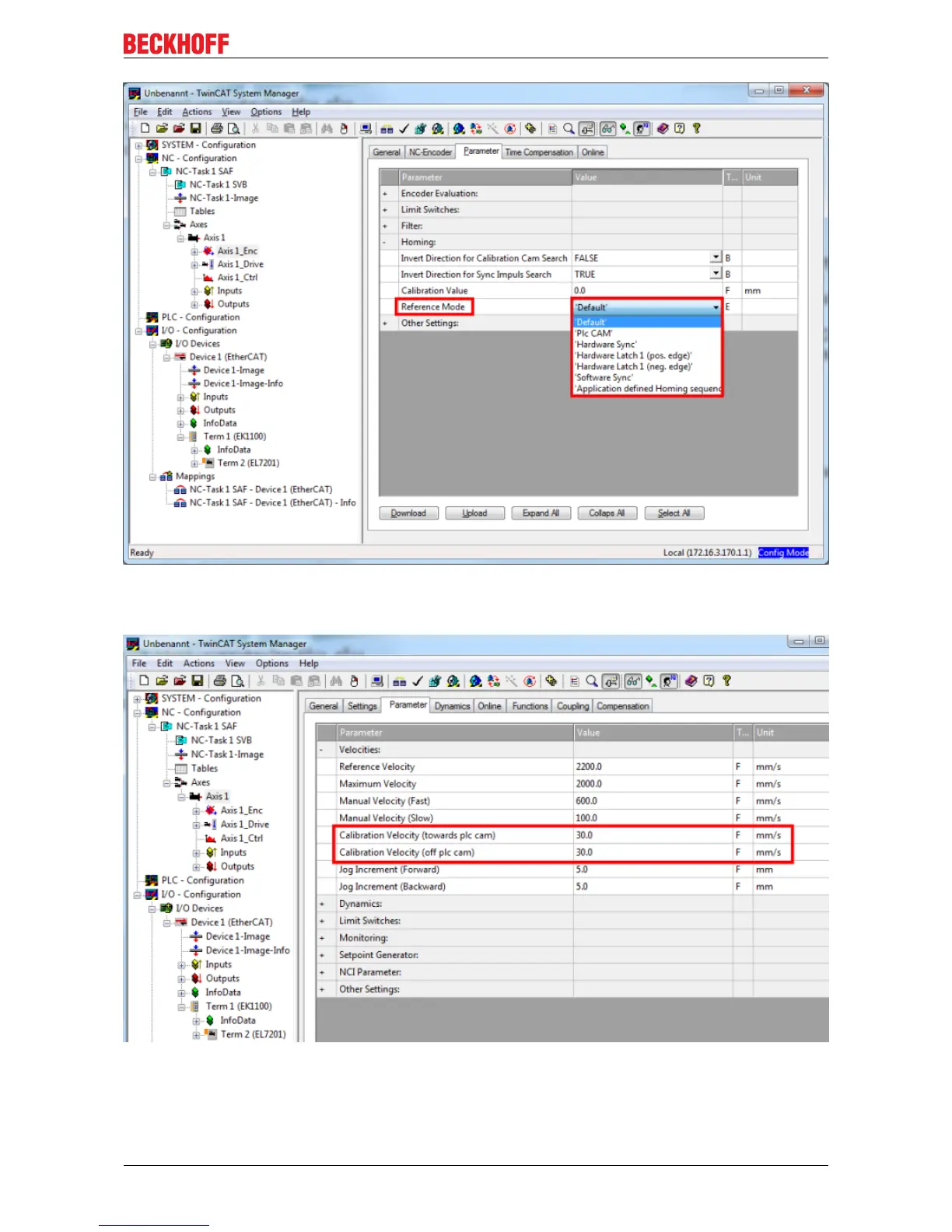The height and width of the screenshot is (1232, 952).
Task: Select Device 1 (EtherCAT) in lower window tree
Action: coord(232,922)
